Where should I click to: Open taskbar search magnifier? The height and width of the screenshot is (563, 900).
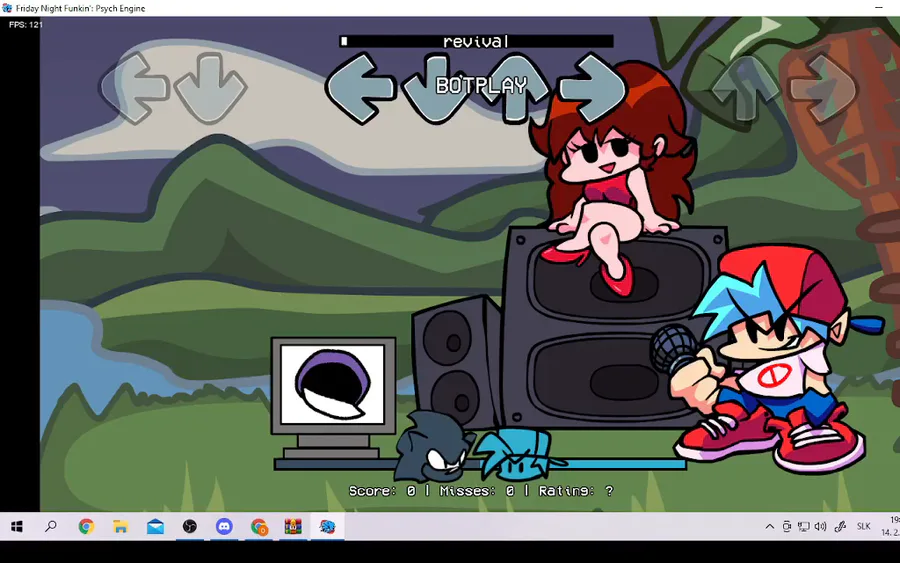click(x=51, y=526)
